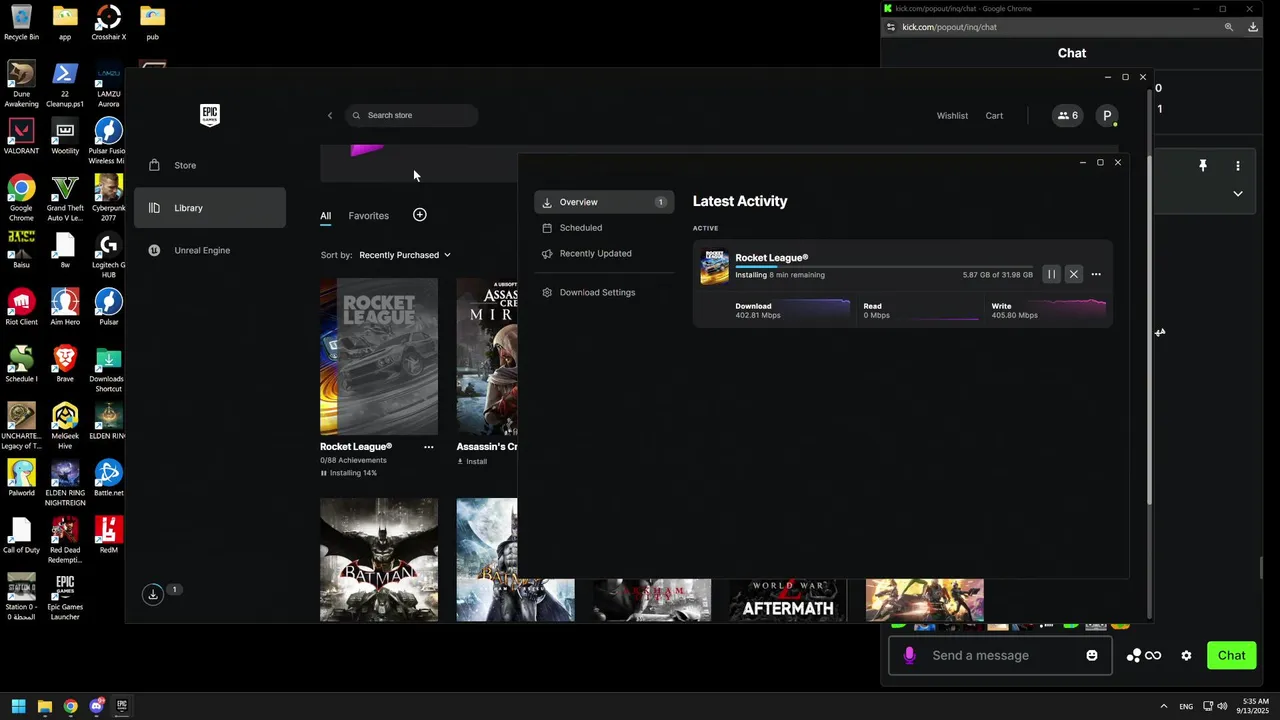
Task: Open the profile avatar P menu
Action: (1107, 115)
